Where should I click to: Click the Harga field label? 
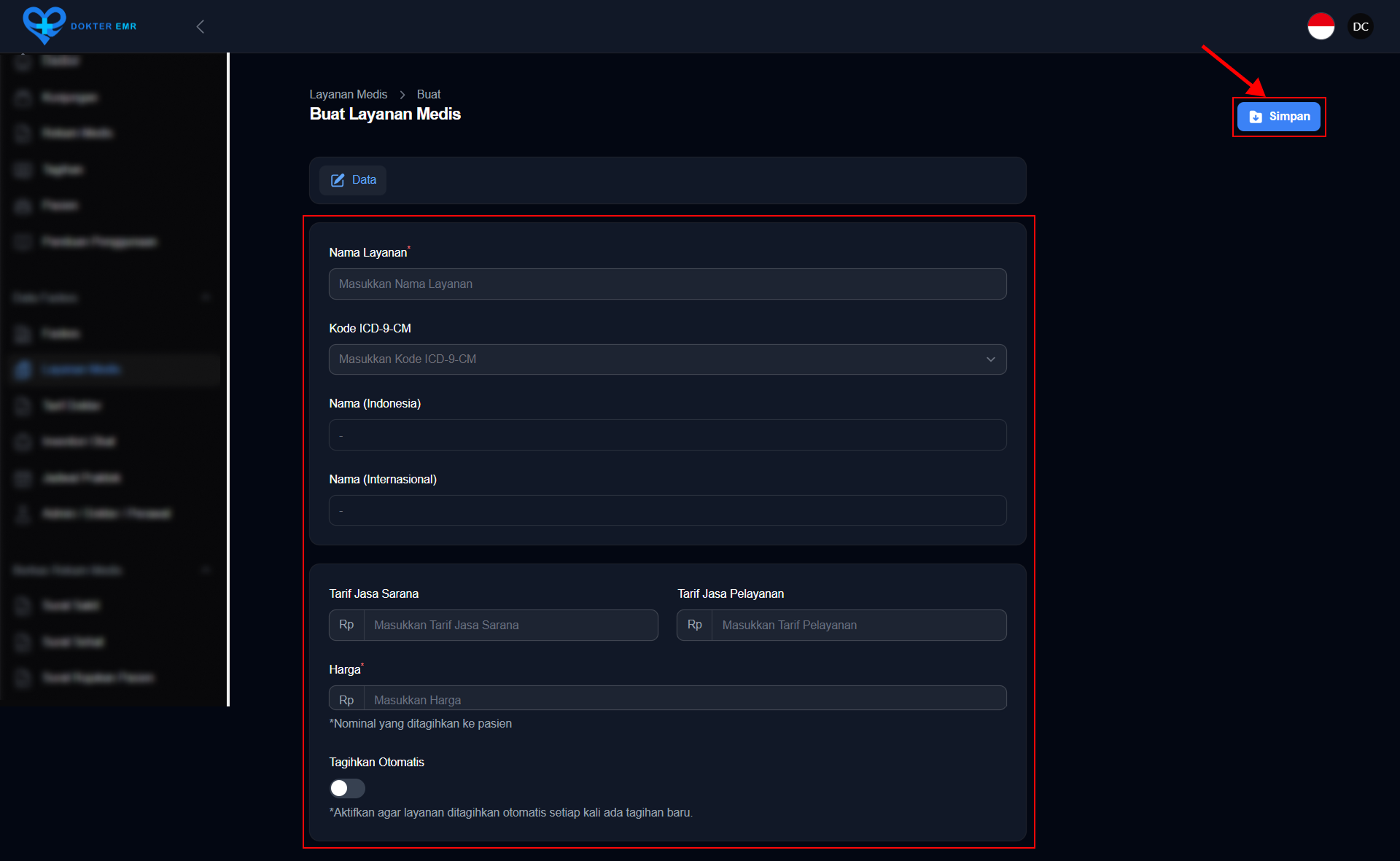pyautogui.click(x=346, y=669)
